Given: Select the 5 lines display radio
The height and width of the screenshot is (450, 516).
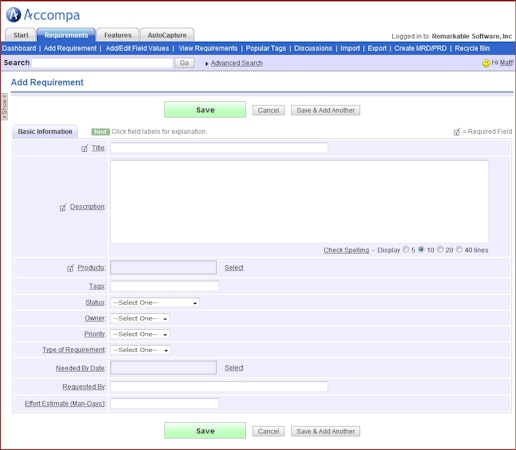Looking at the screenshot, I should (x=406, y=249).
